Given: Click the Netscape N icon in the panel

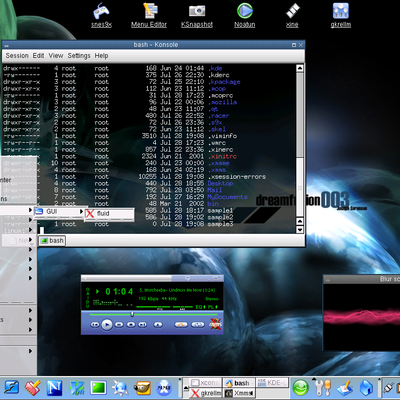Looking at the screenshot, I should (x=54, y=388).
